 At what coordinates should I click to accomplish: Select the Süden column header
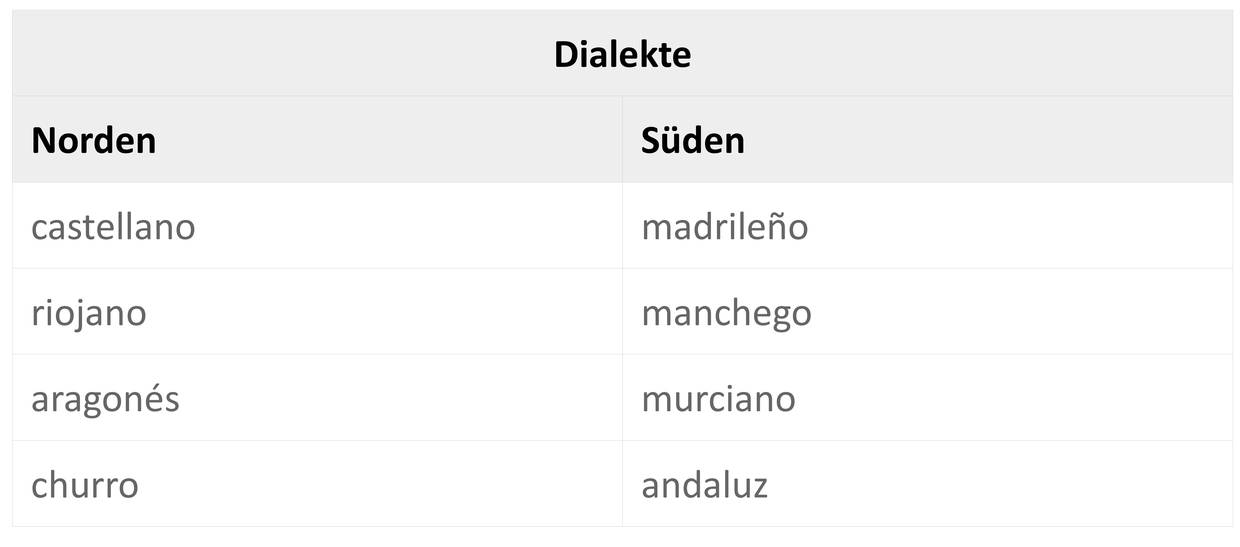coord(693,140)
